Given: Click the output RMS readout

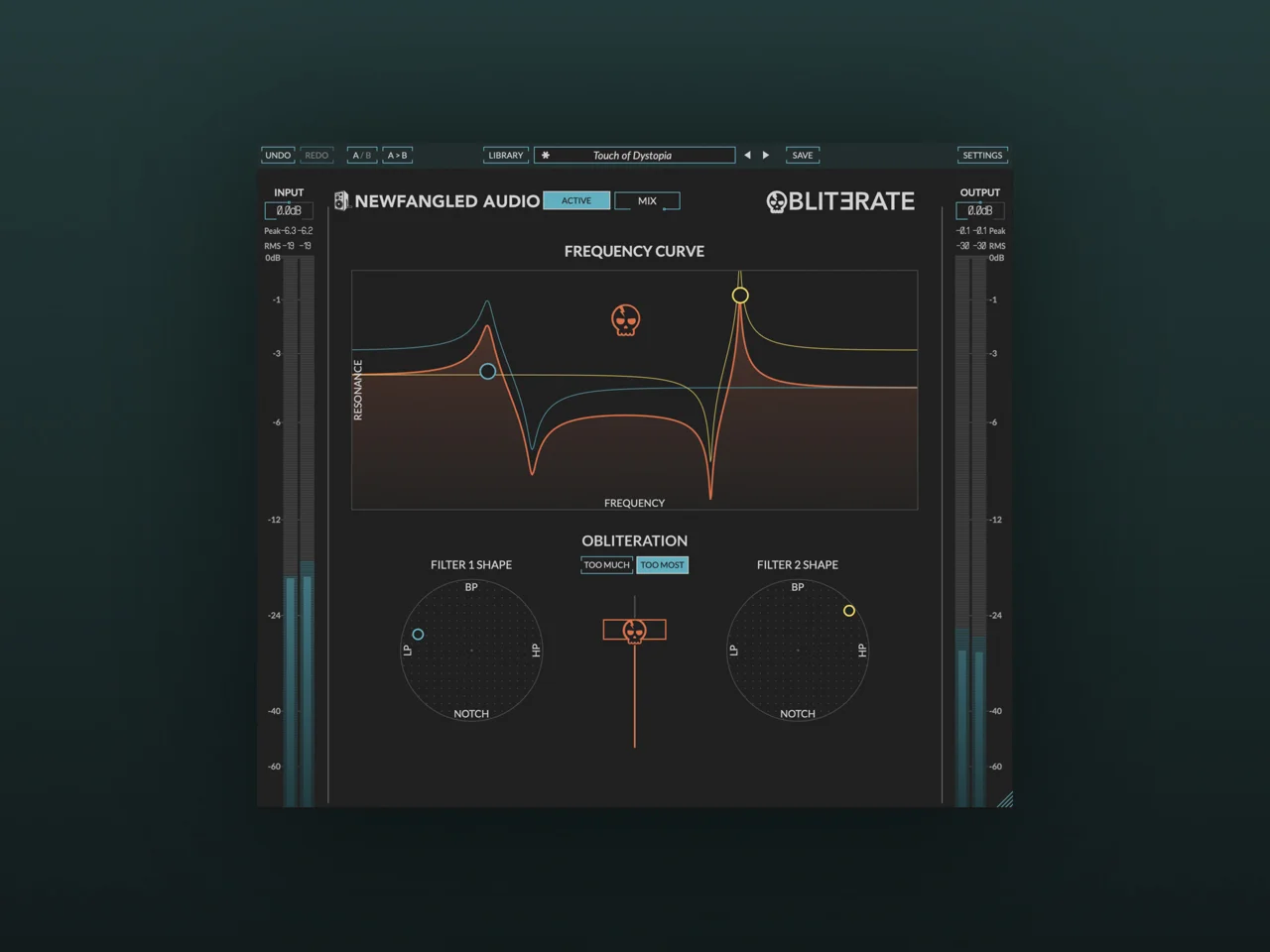Looking at the screenshot, I should click(980, 246).
